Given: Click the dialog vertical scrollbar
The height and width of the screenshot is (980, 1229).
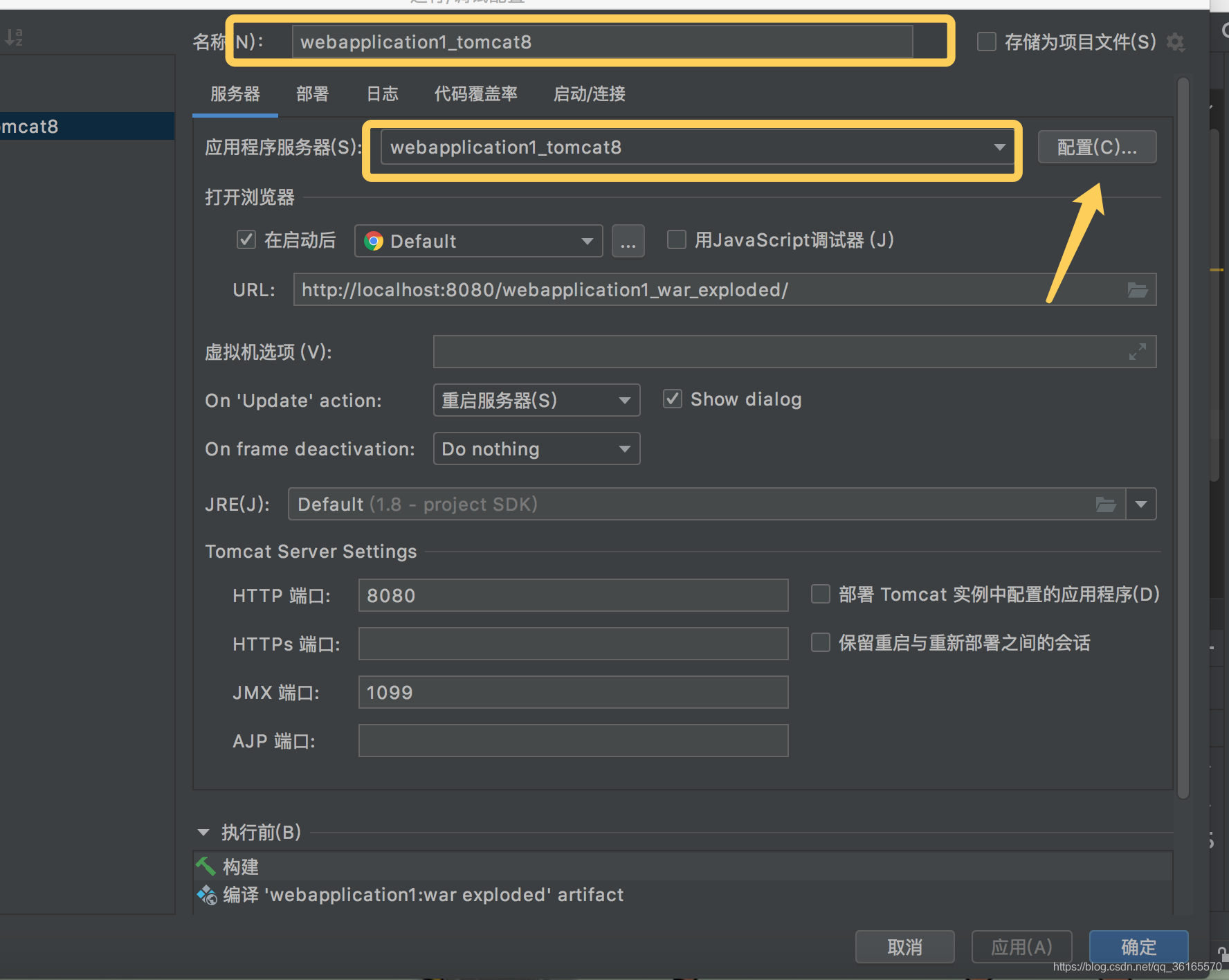Looking at the screenshot, I should click(x=1183, y=437).
